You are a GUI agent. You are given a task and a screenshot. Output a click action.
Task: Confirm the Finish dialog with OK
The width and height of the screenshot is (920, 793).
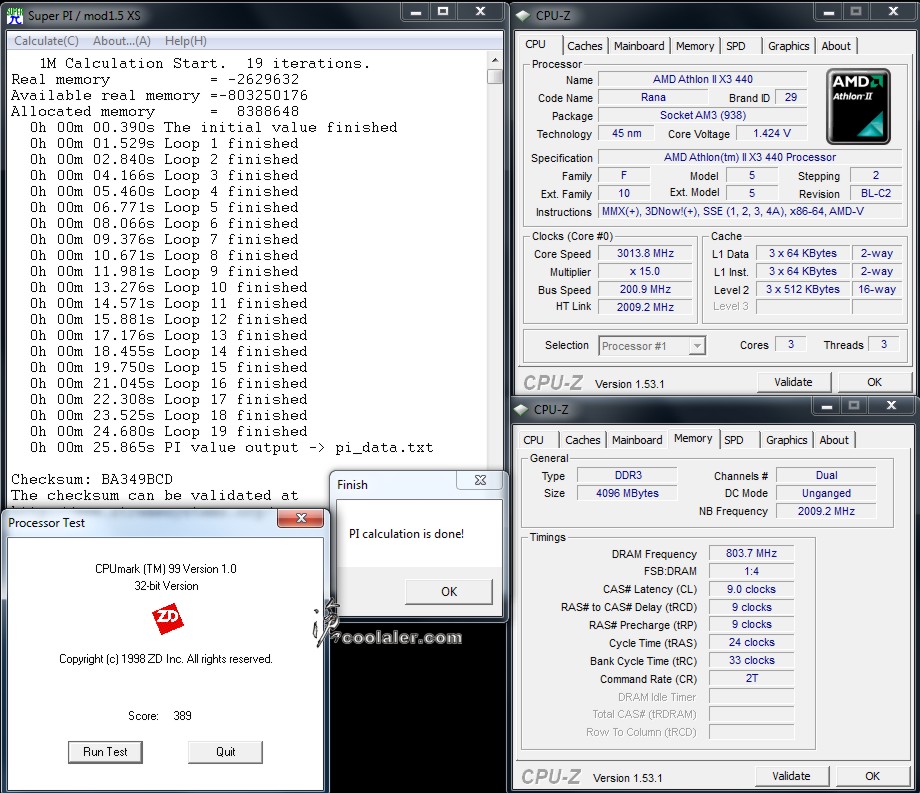(449, 592)
